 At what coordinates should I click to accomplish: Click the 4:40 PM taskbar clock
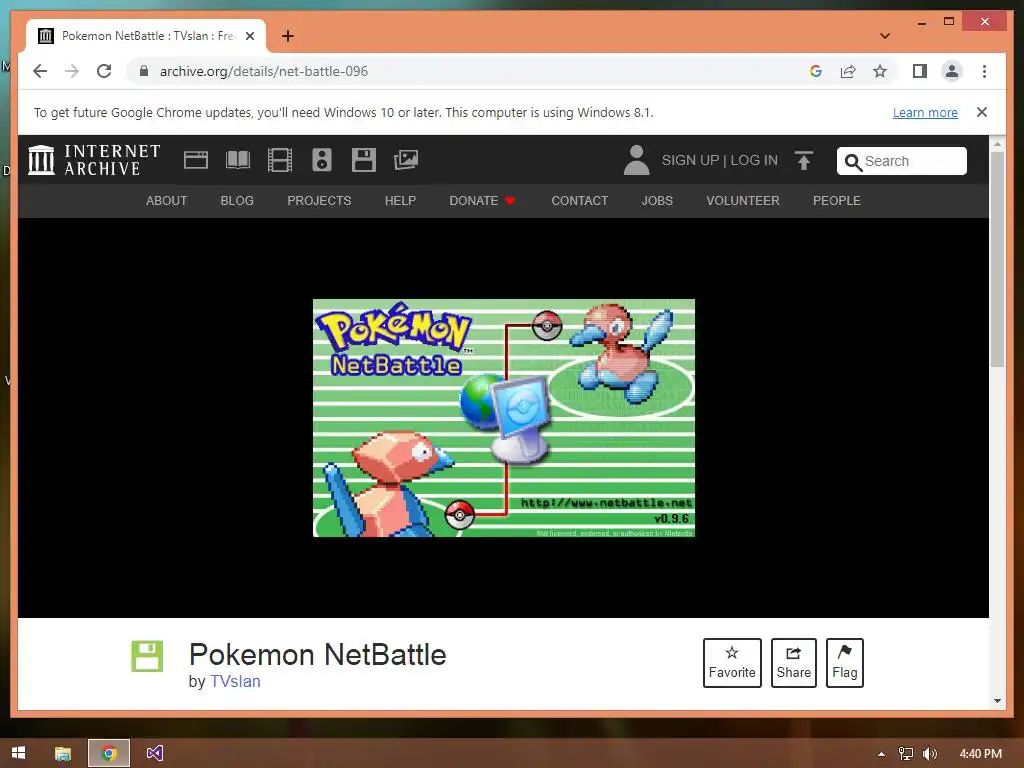[980, 754]
